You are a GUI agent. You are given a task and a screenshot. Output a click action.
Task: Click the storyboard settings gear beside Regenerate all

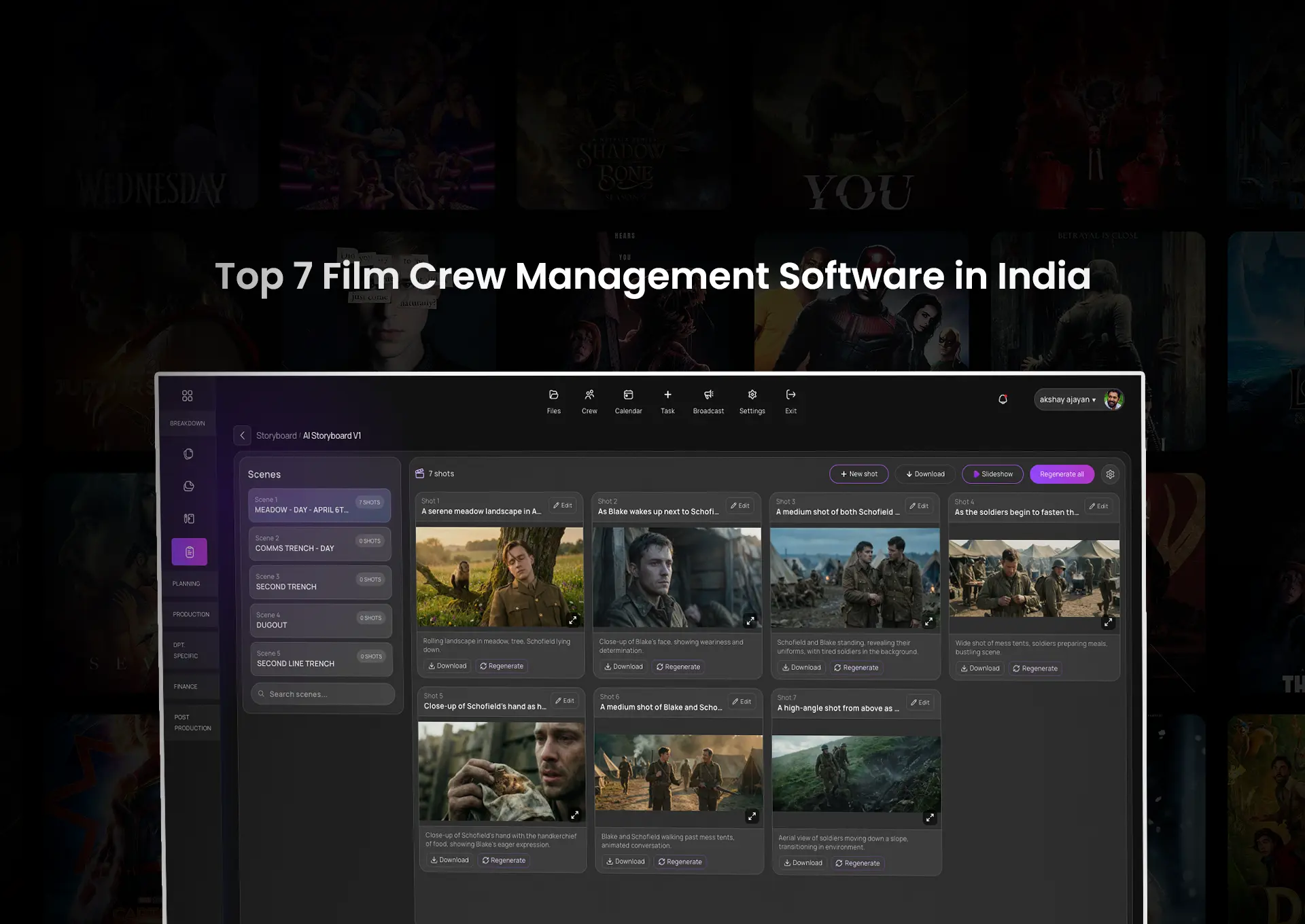click(x=1110, y=474)
